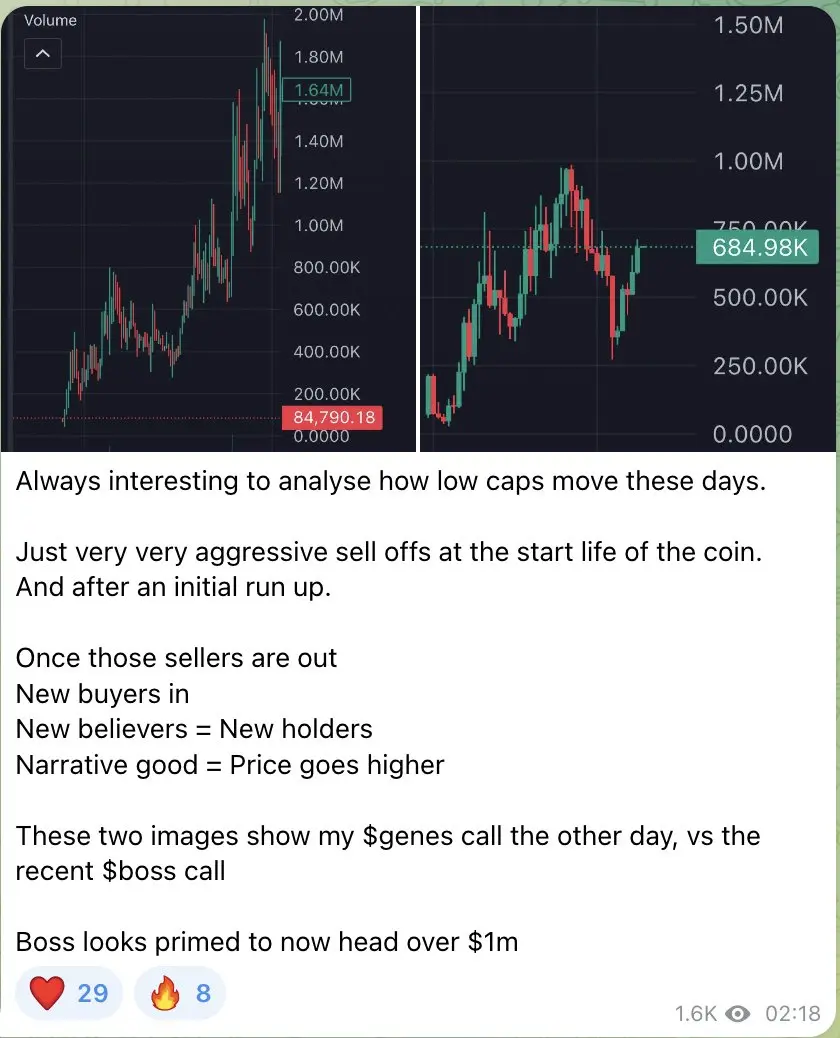Toggle the fire reaction count 8
840x1038 pixels.
click(x=203, y=993)
